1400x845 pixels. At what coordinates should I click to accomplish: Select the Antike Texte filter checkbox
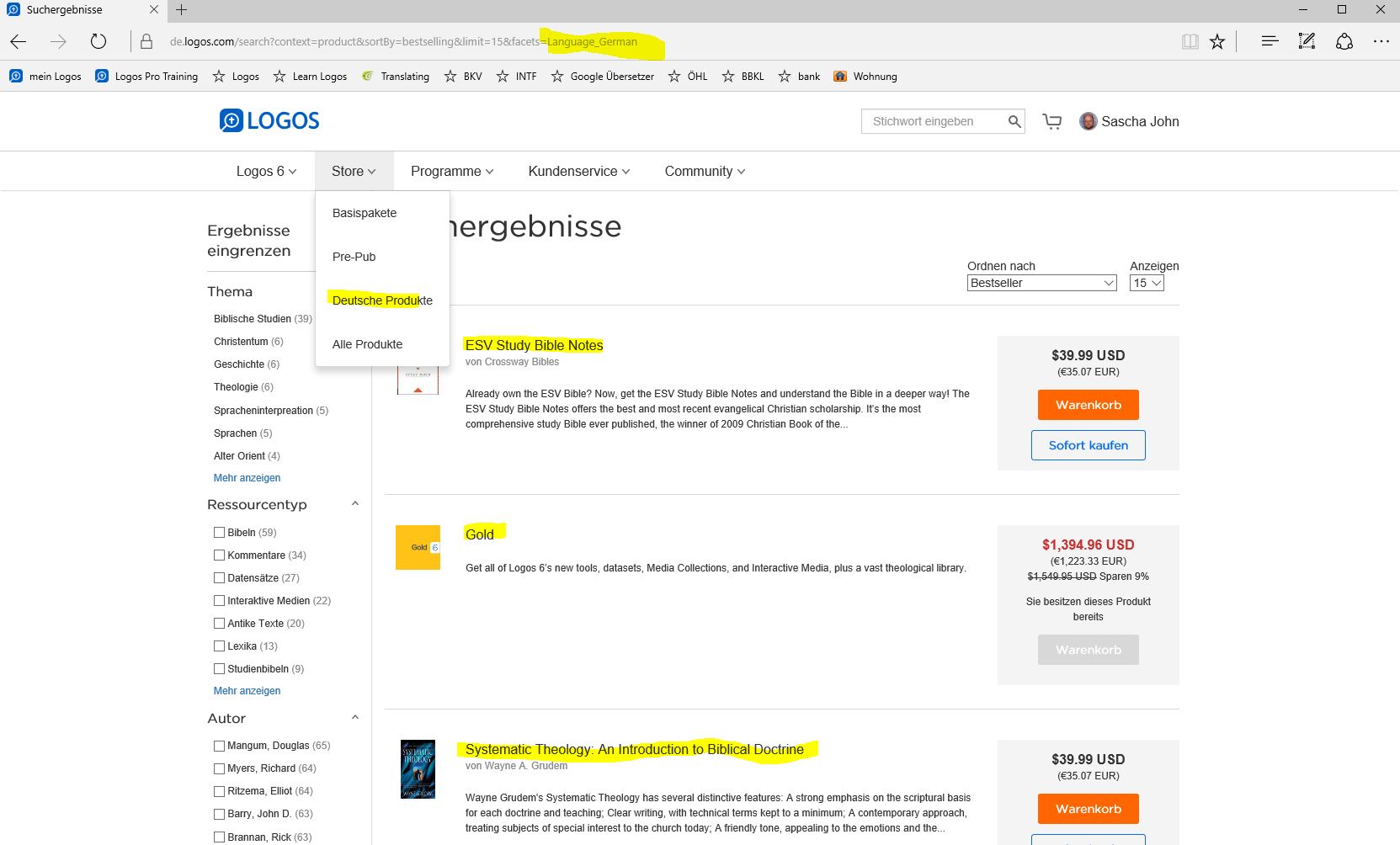[219, 623]
